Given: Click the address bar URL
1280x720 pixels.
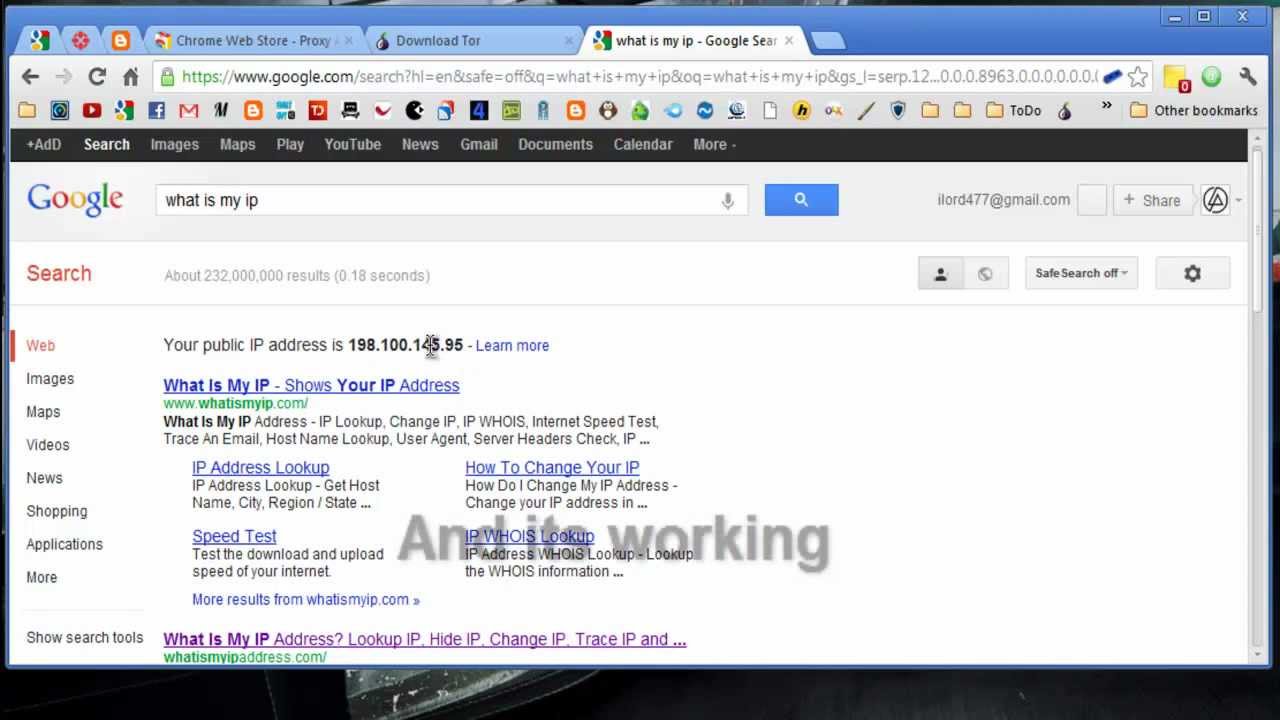Looking at the screenshot, I should pos(639,77).
